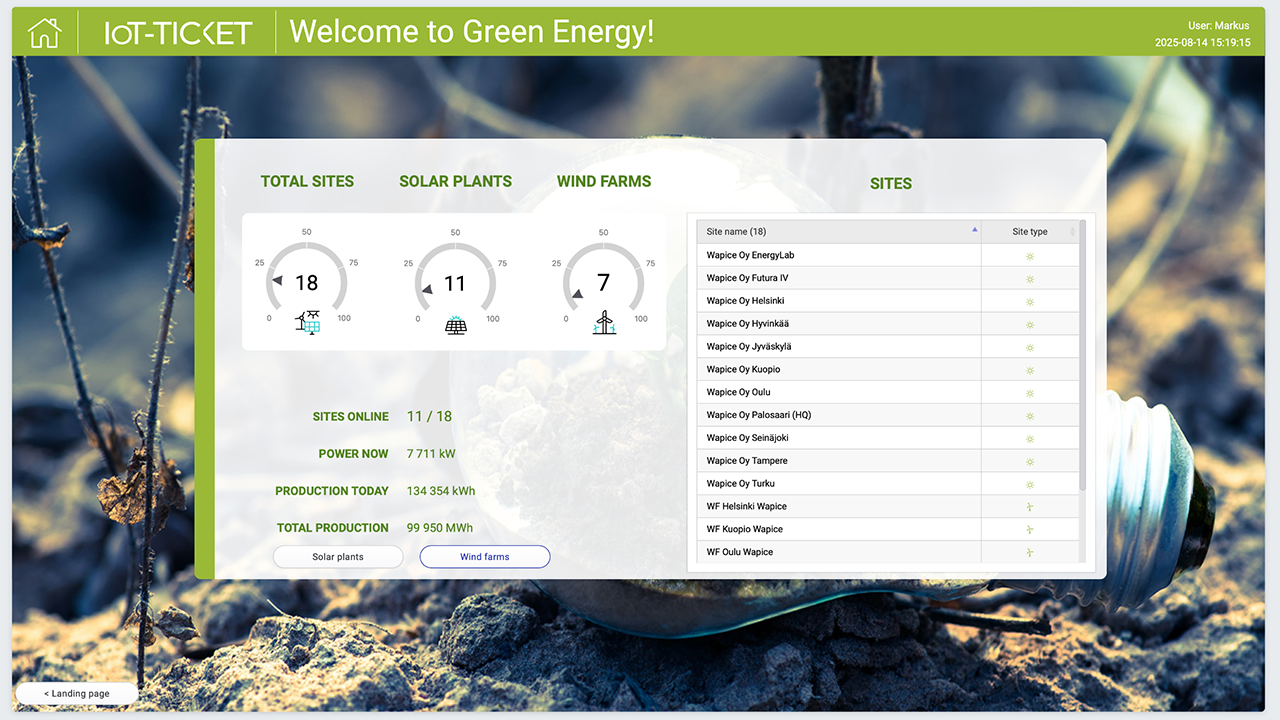Select the WF Kuopio Wapice site name
Screen dimensions: 1280x720
point(744,530)
